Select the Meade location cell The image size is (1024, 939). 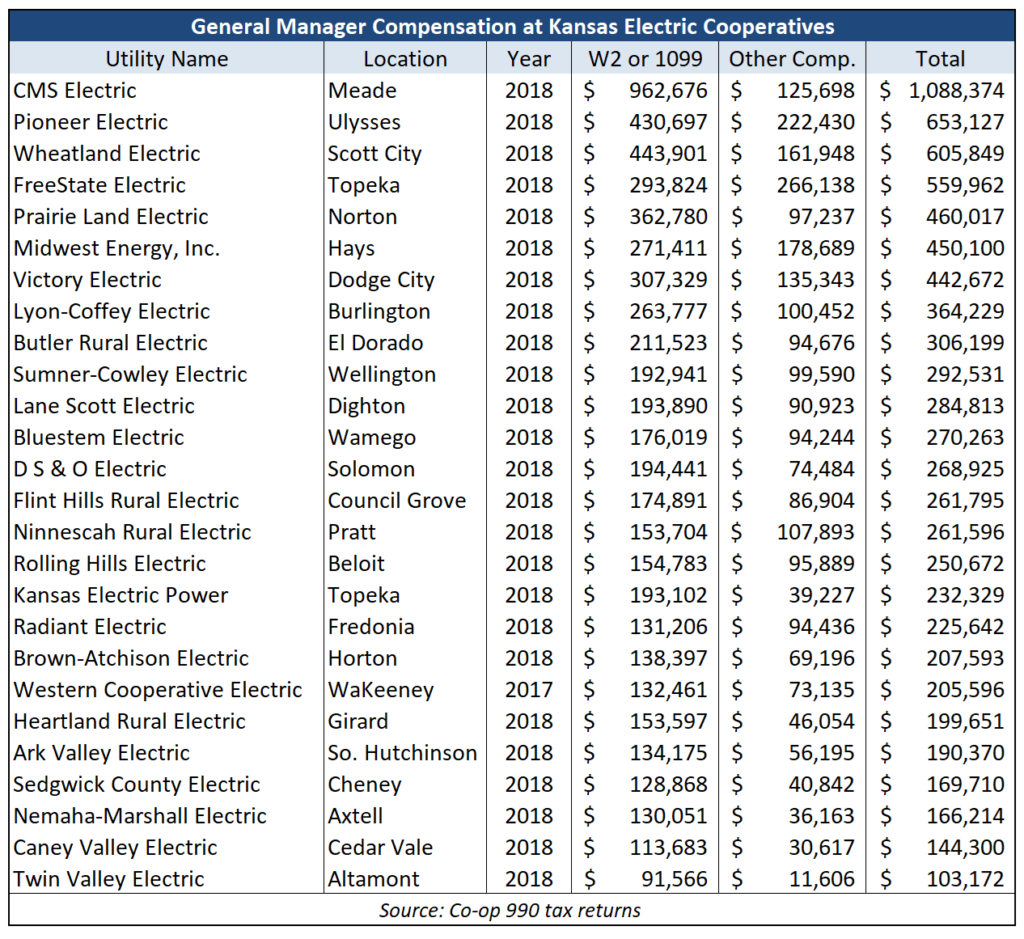pyautogui.click(x=362, y=90)
